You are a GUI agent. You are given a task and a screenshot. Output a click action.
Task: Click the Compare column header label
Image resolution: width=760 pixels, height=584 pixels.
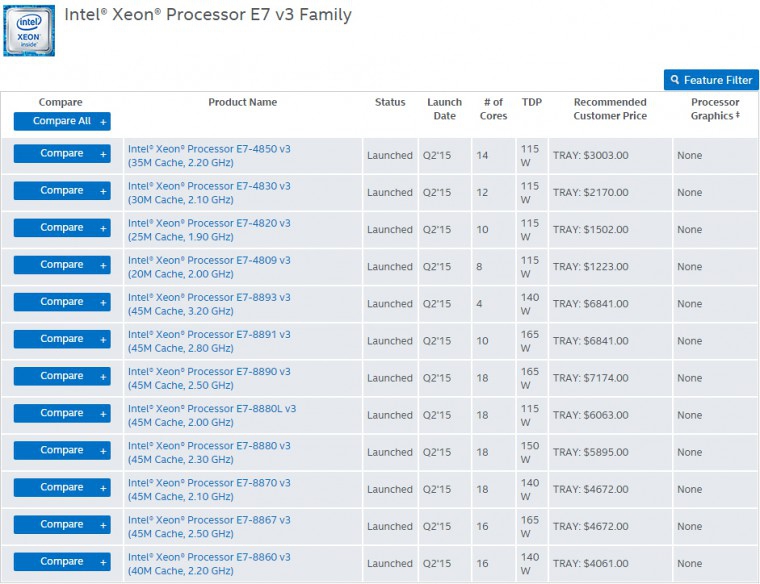[61, 102]
